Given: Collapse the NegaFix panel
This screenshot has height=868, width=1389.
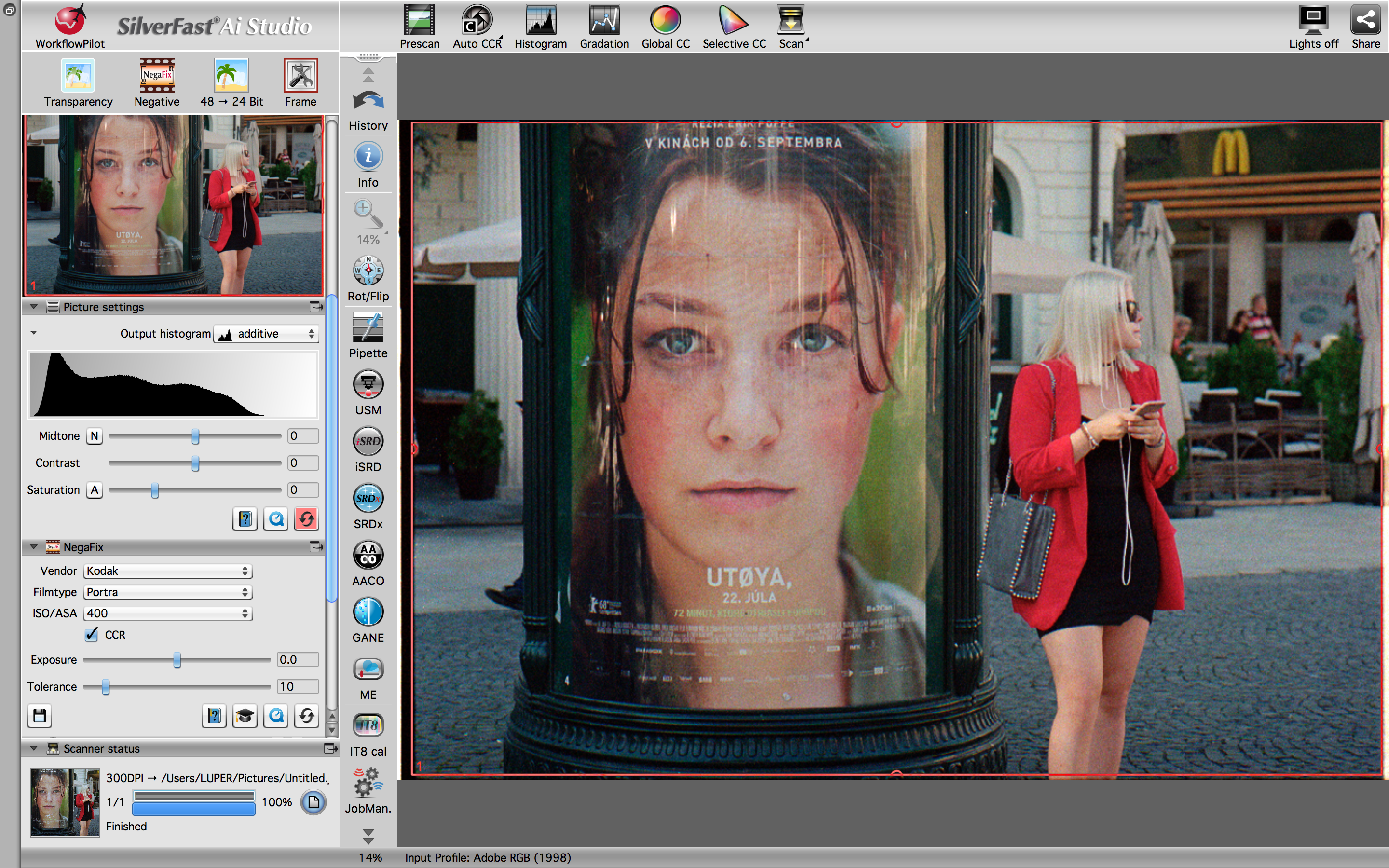Looking at the screenshot, I should pyautogui.click(x=34, y=546).
